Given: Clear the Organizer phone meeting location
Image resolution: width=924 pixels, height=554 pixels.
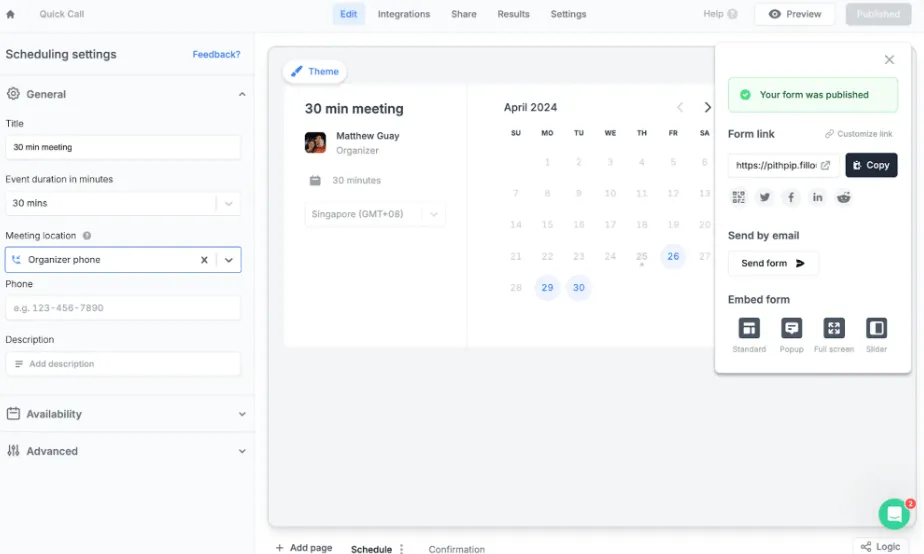Looking at the screenshot, I should point(204,260).
